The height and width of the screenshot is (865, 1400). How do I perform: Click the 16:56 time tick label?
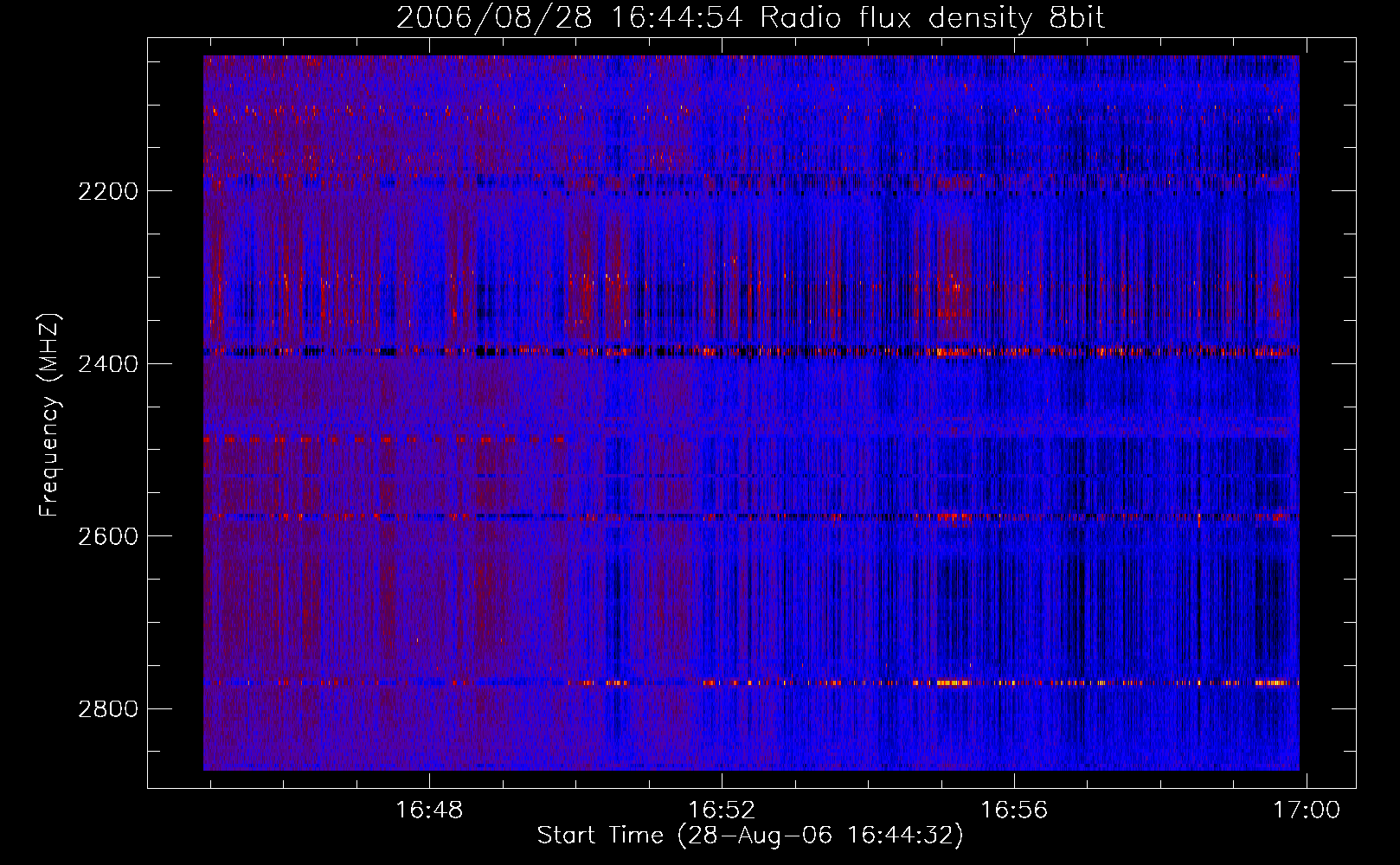[1014, 811]
